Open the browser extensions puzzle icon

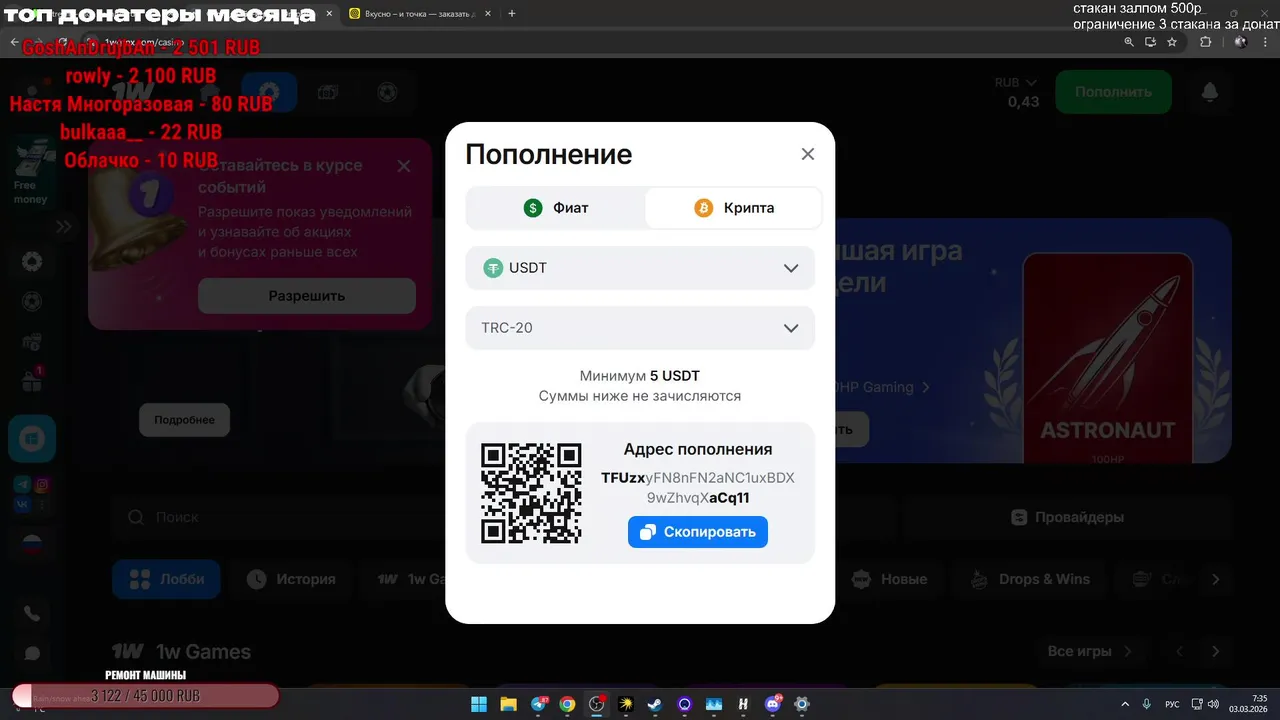(1205, 42)
